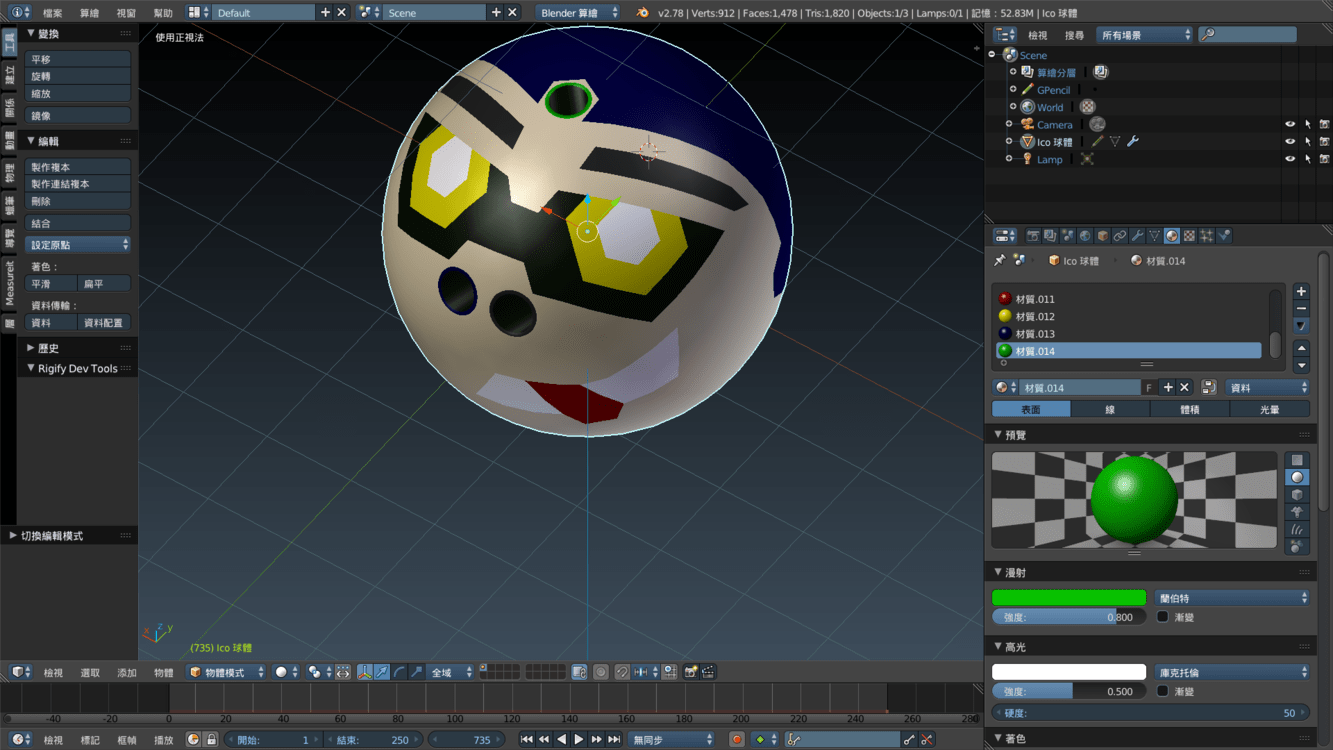1333x750 pixels.
Task: Open the World properties globe tab
Action: click(1085, 236)
